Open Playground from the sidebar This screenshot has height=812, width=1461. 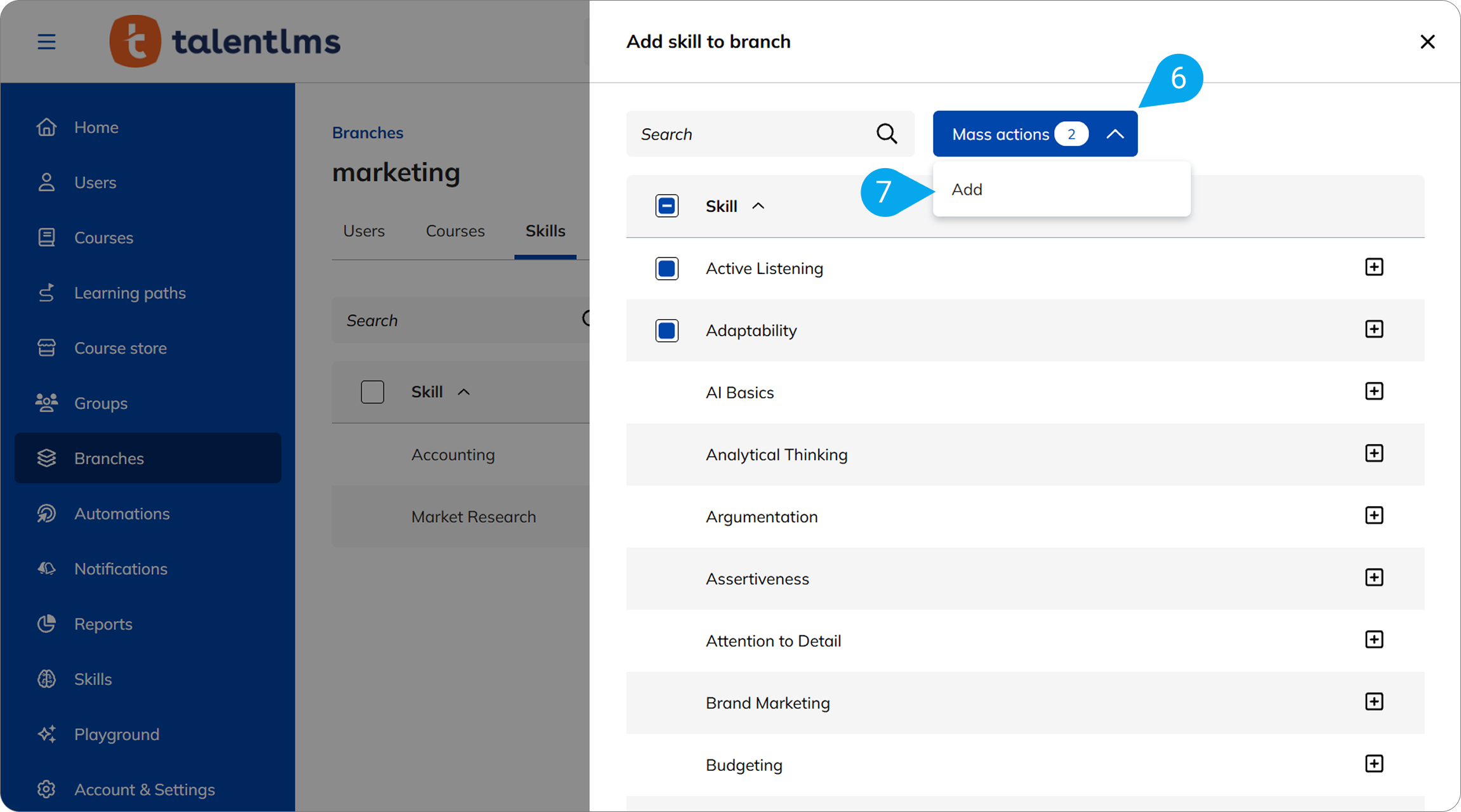148,734
